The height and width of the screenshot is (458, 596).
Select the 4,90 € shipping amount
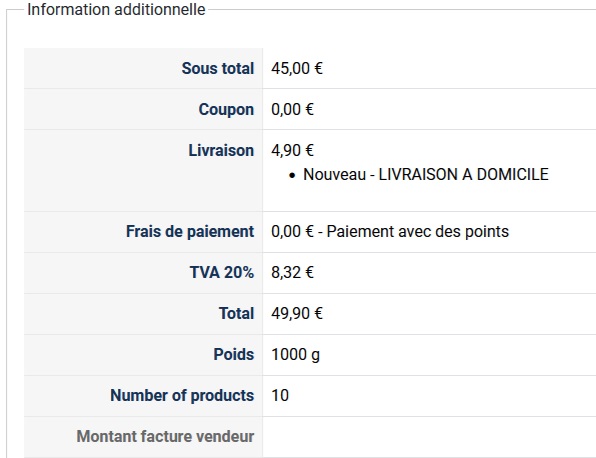tap(292, 151)
